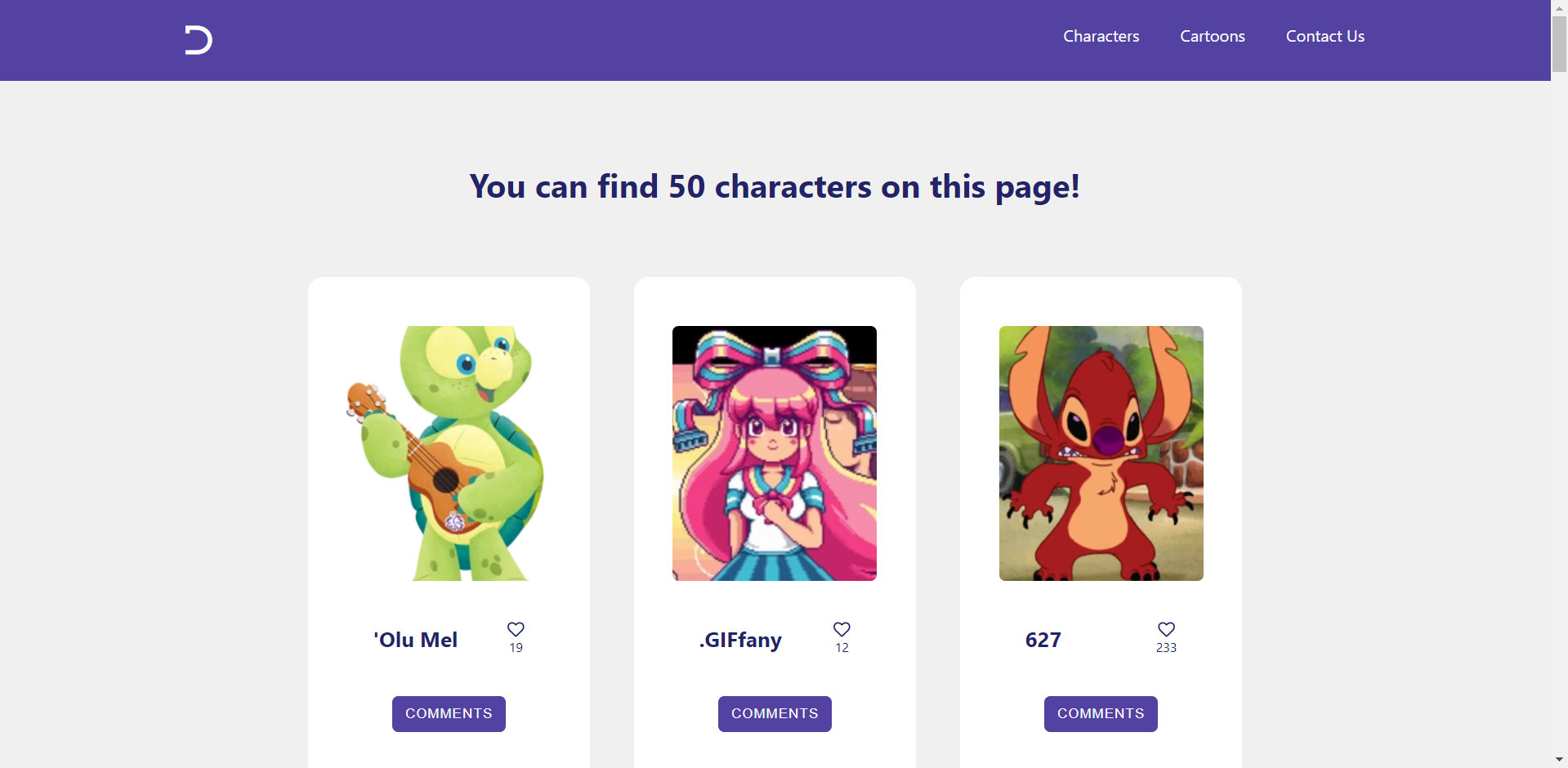Open the Contact Us link
1568x768 pixels.
[1325, 37]
